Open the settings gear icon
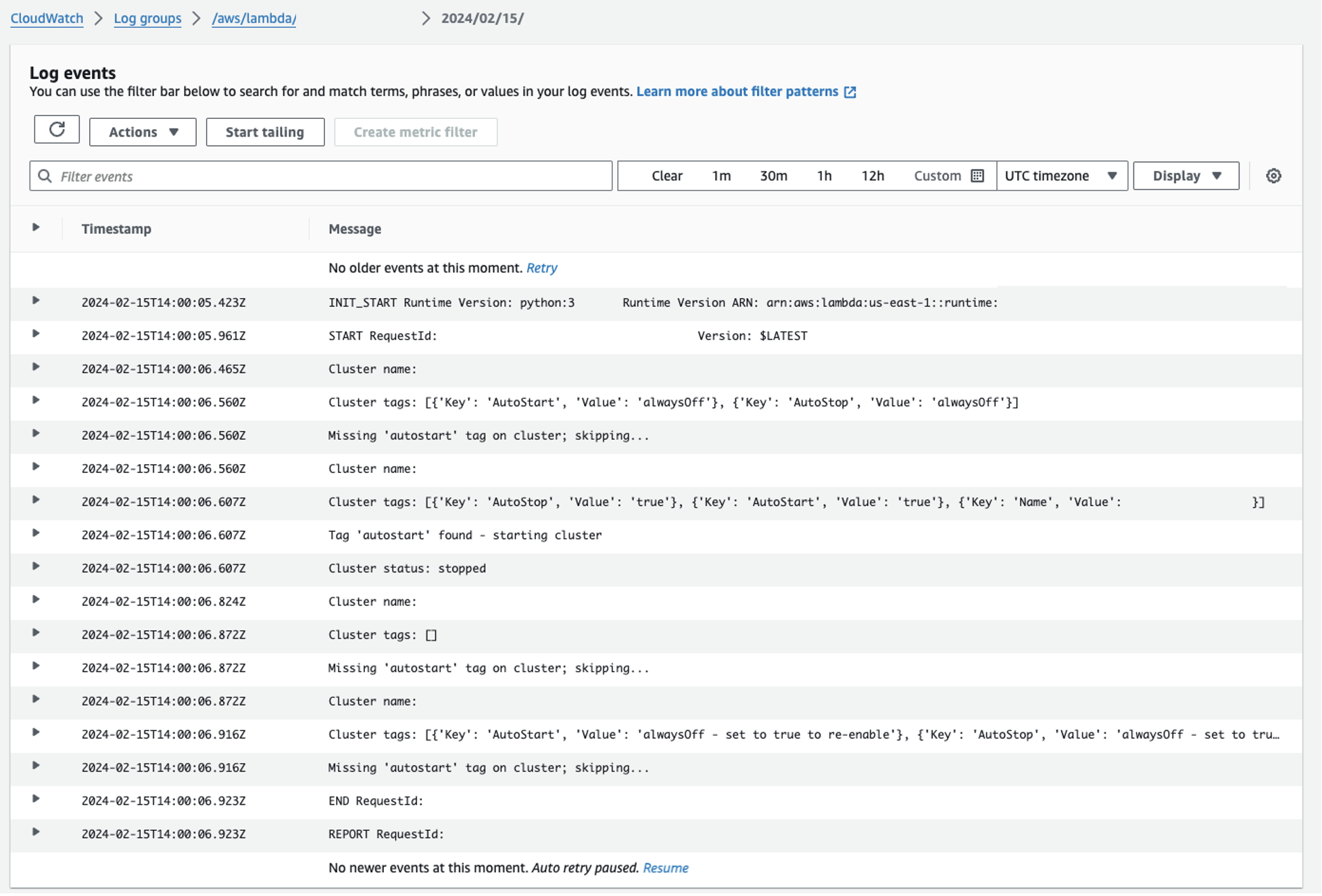The image size is (1322, 896). (x=1273, y=176)
